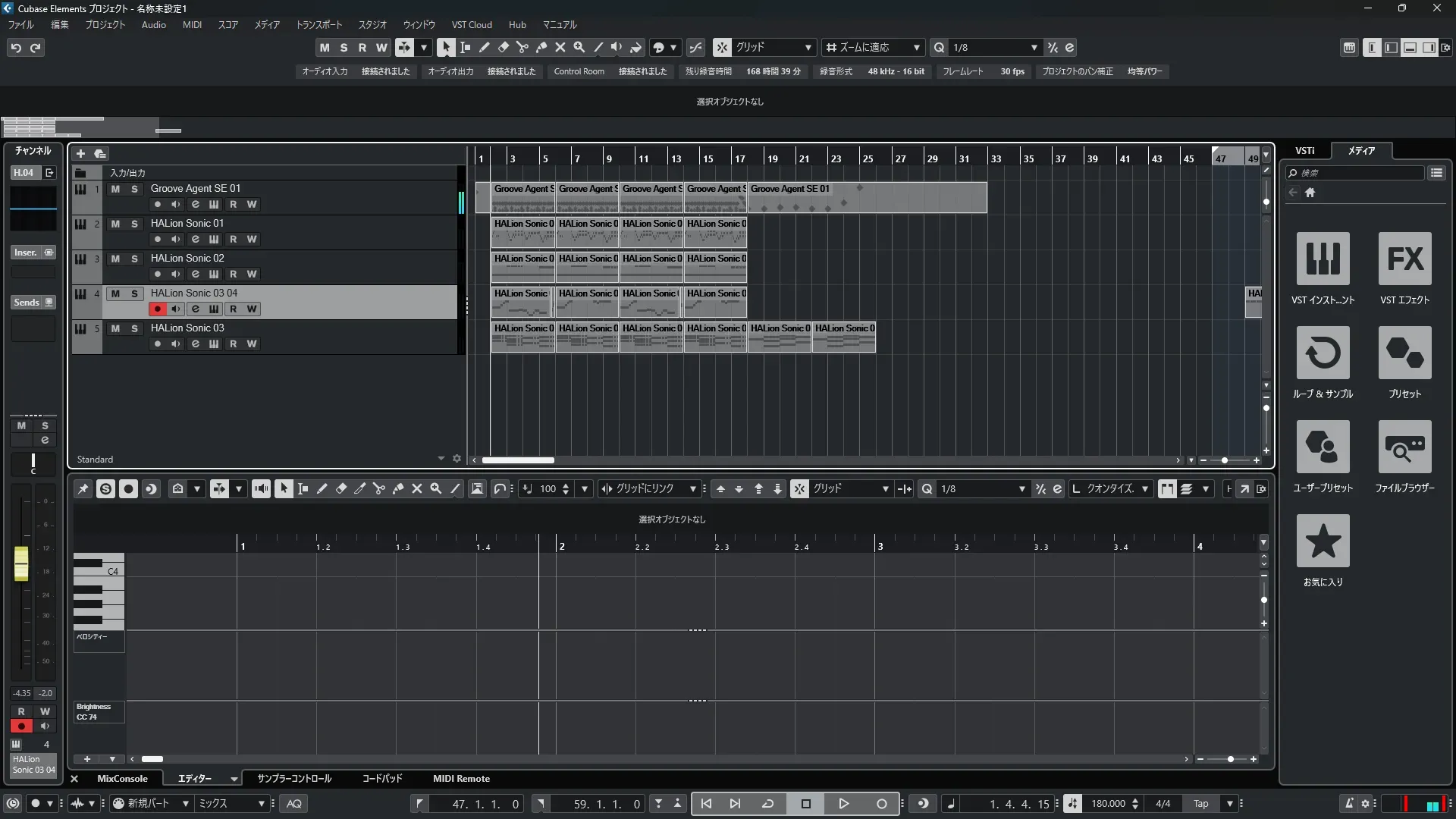
Task: Select the Eraser tool in top toolbar
Action: [503, 47]
